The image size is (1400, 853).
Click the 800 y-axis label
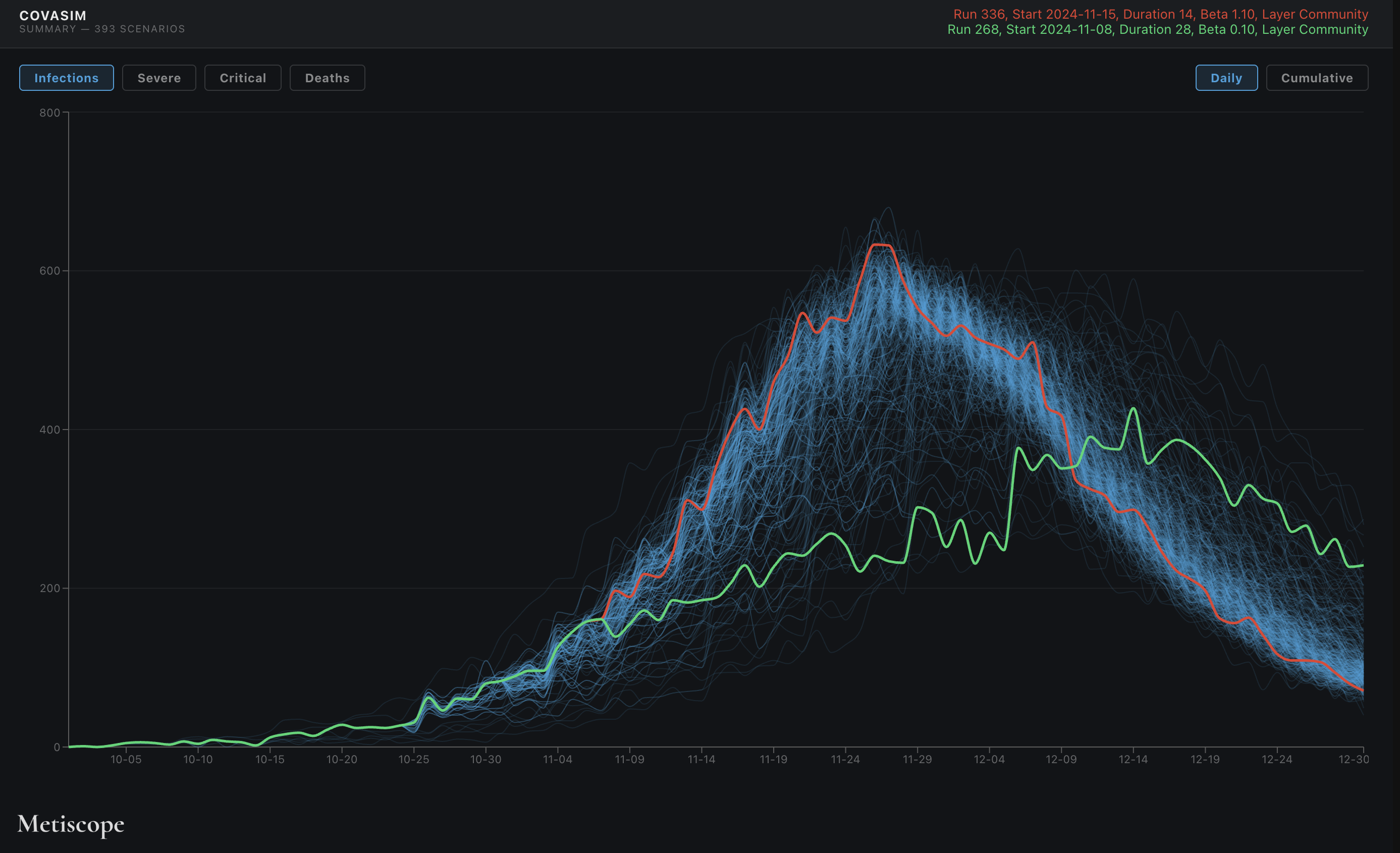(49, 113)
